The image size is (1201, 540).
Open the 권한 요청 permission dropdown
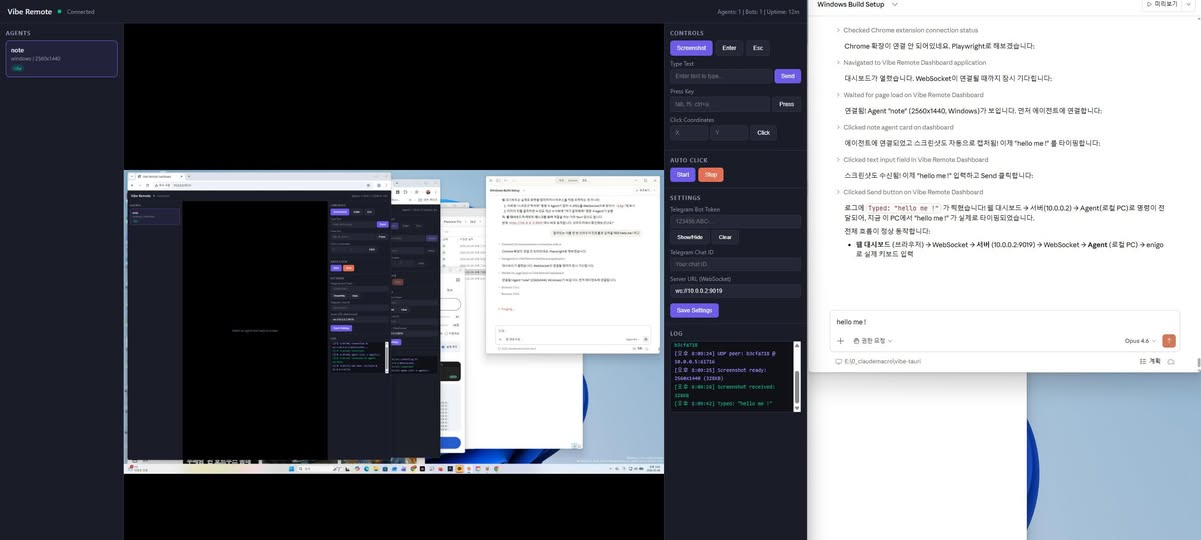tap(873, 341)
